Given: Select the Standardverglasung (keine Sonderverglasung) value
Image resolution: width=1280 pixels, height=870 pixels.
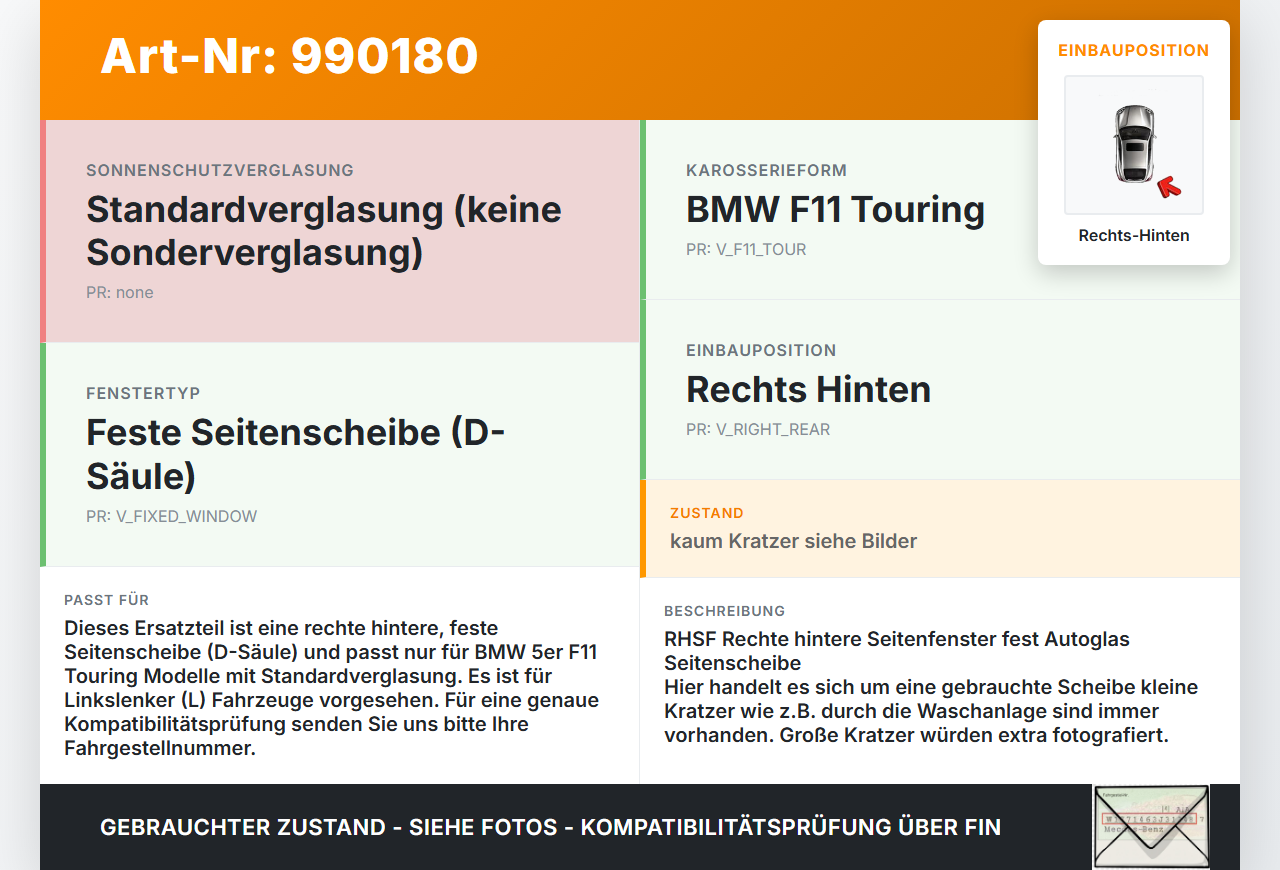Looking at the screenshot, I should [324, 231].
